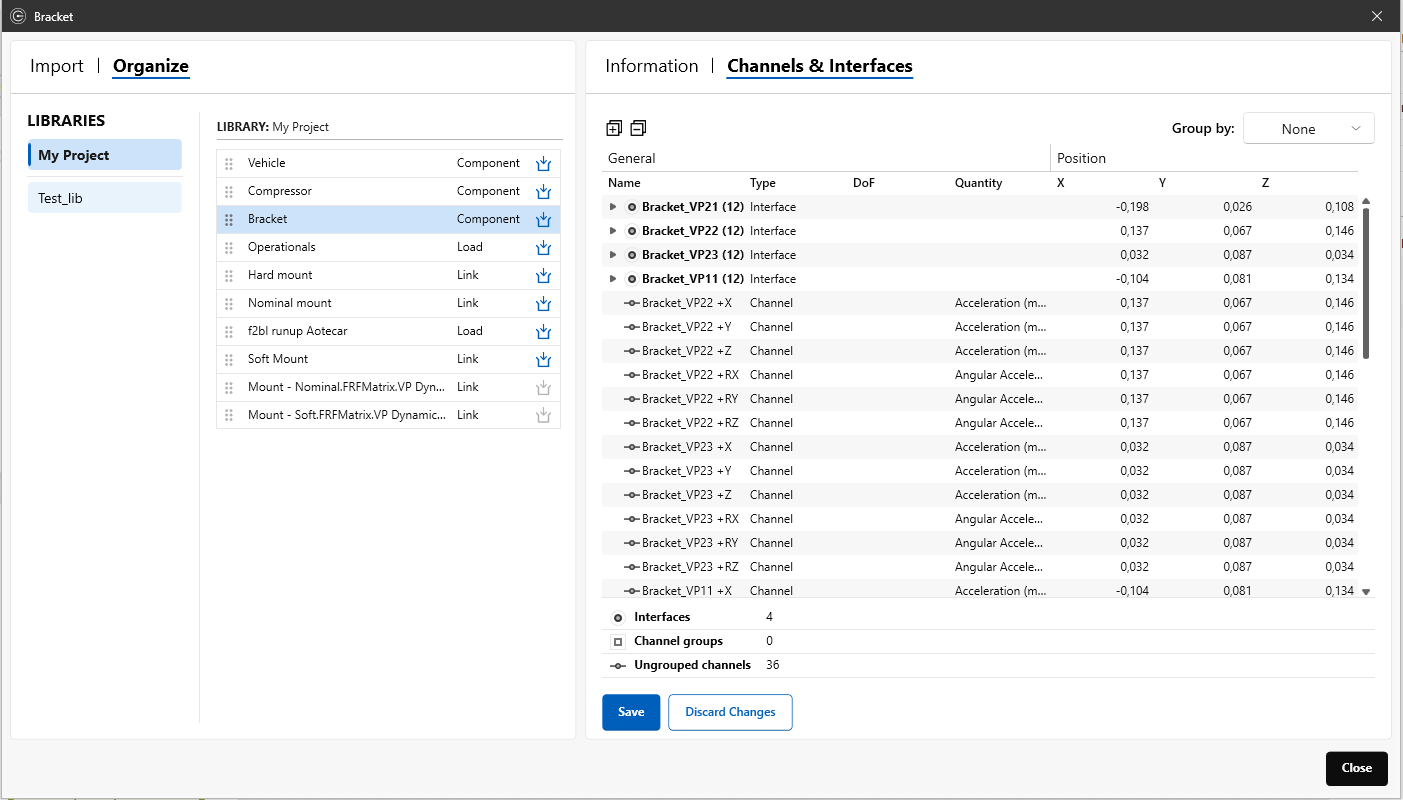The width and height of the screenshot is (1403, 800).
Task: Expand the Bracket_VP11 interface row
Action: coord(613,279)
